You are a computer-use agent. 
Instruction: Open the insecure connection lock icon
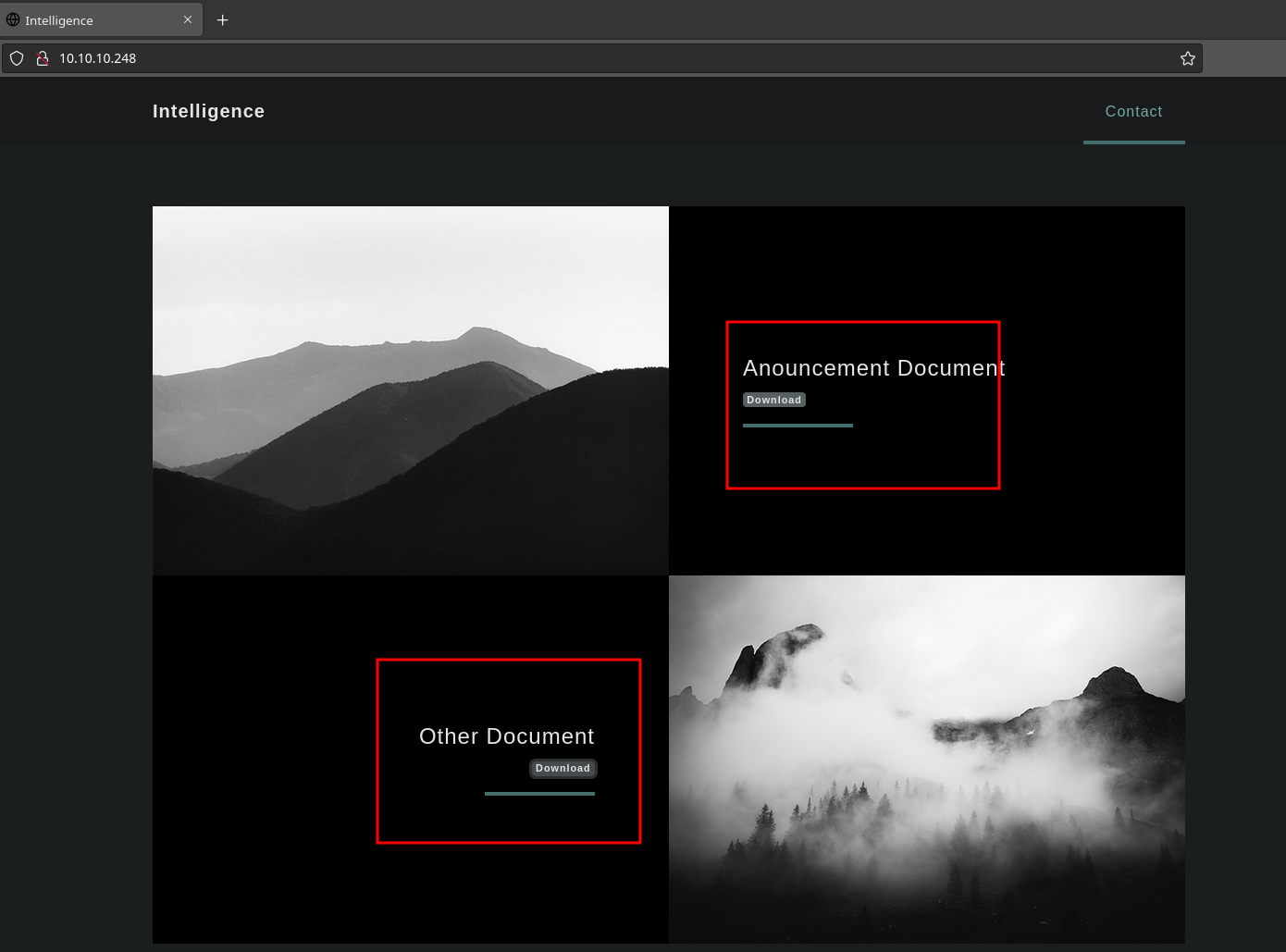(x=42, y=58)
